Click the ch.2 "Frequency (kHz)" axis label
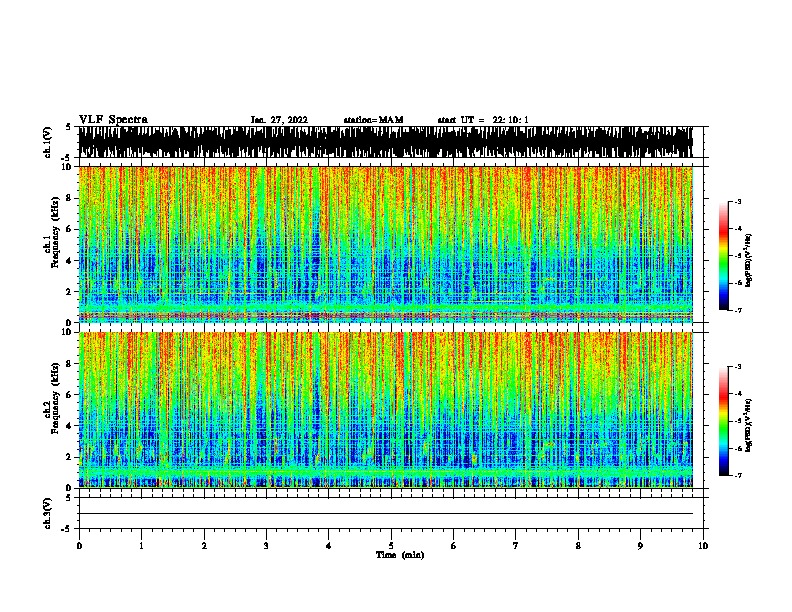 point(55,398)
